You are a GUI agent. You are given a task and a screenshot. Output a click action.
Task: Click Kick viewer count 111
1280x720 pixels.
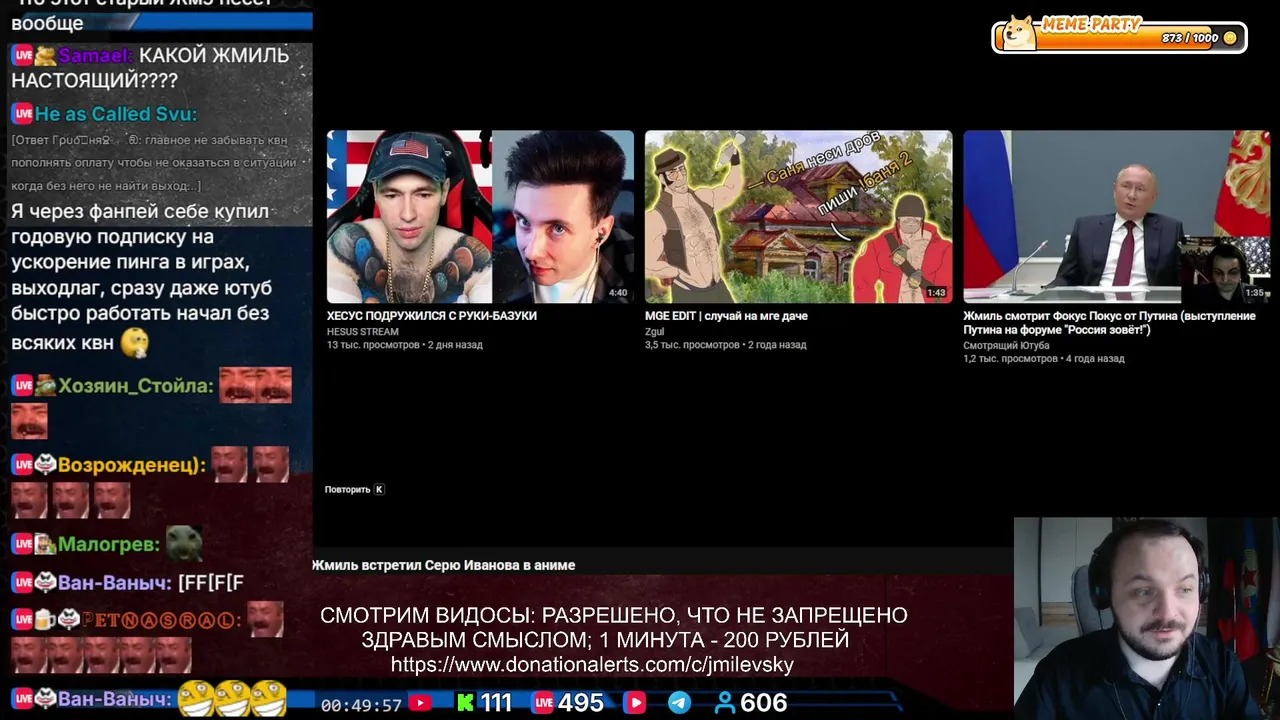click(496, 703)
